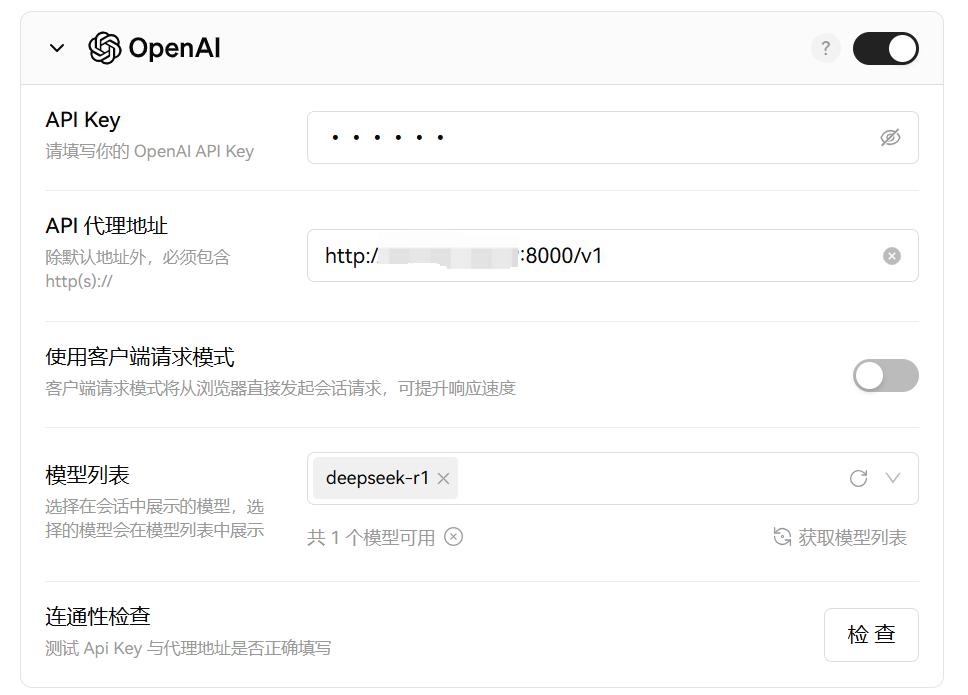968x695 pixels.
Task: Click the deepseek-r1 model tag
Action: 377,479
